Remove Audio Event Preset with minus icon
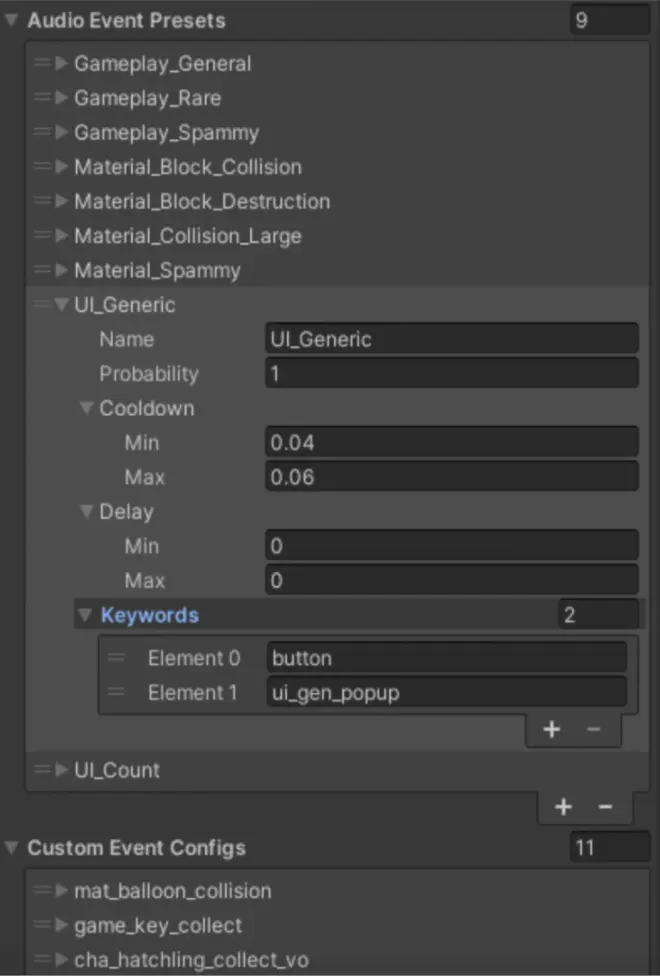Image resolution: width=660 pixels, height=976 pixels. 605,807
